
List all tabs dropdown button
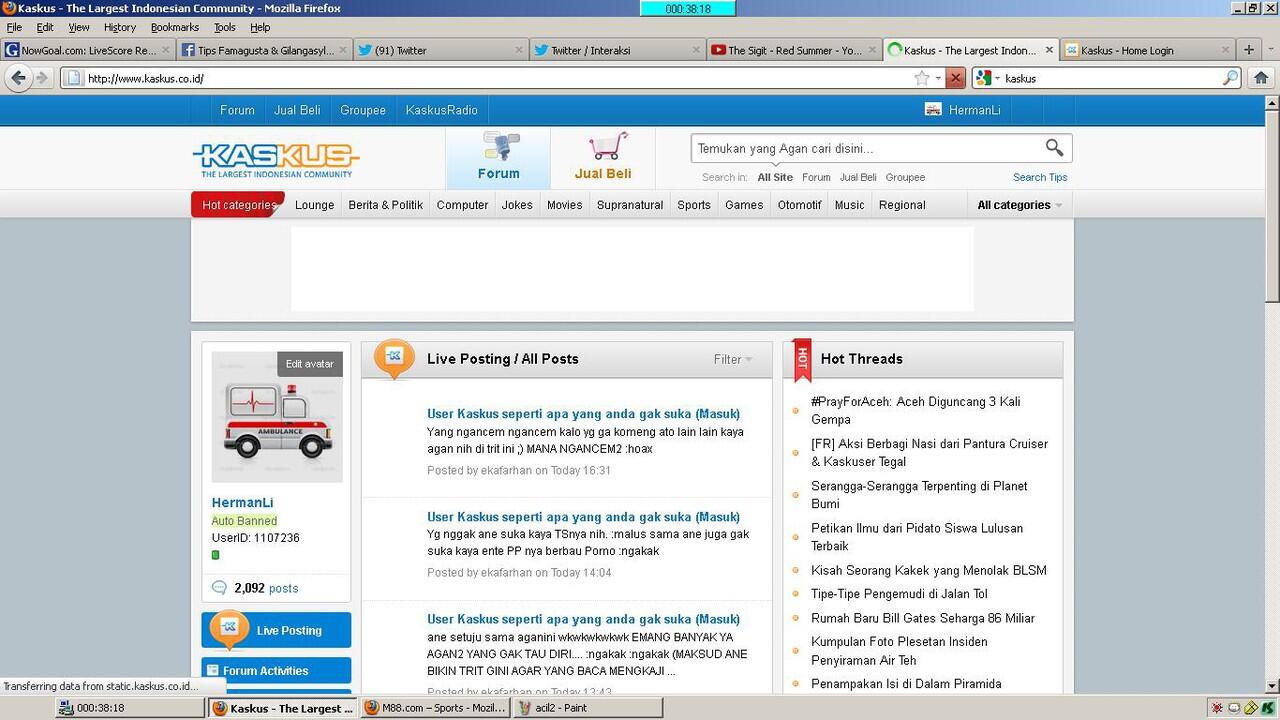pyautogui.click(x=1270, y=49)
